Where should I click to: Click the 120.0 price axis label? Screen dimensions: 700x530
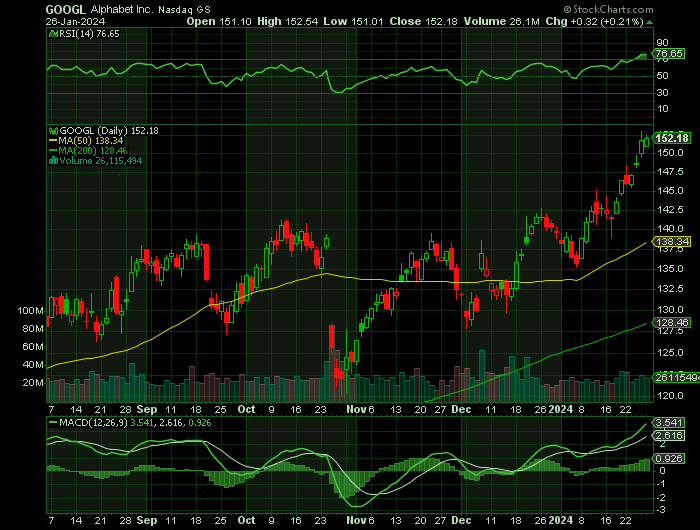pyautogui.click(x=670, y=396)
